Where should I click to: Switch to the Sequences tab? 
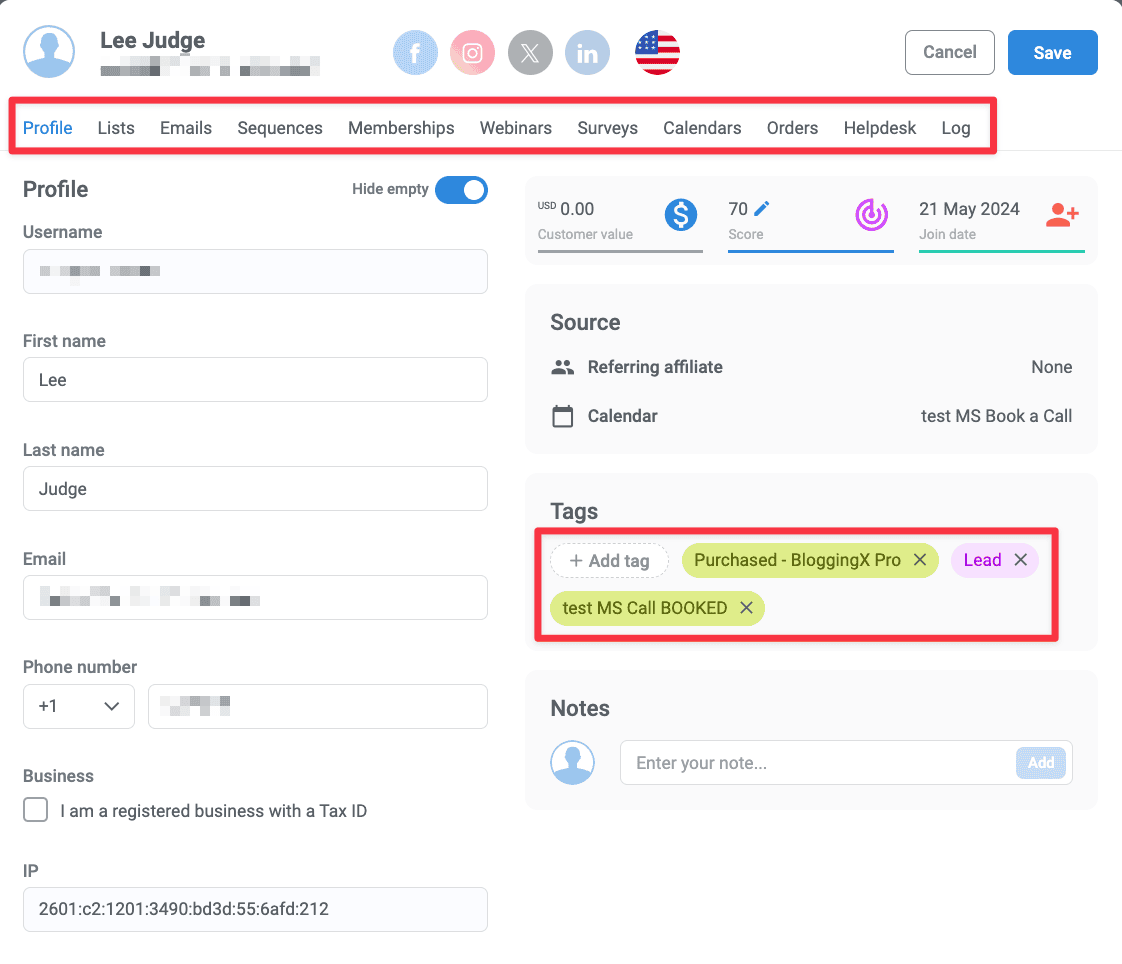pos(280,128)
